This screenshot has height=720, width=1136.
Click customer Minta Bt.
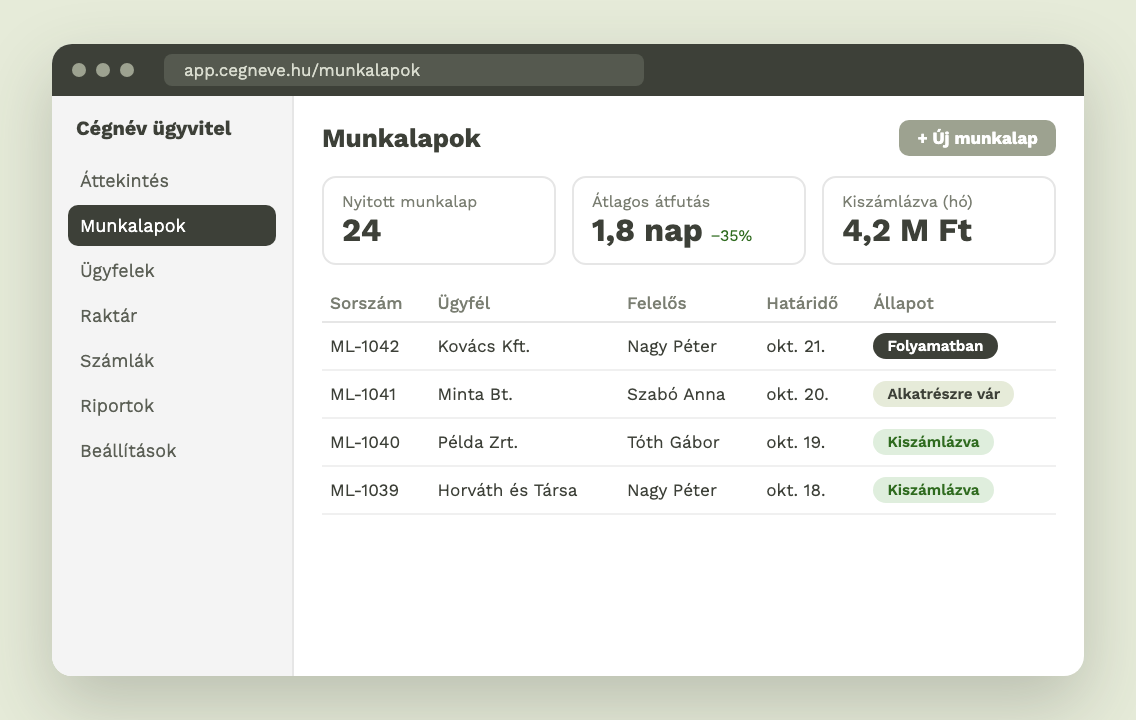click(475, 394)
